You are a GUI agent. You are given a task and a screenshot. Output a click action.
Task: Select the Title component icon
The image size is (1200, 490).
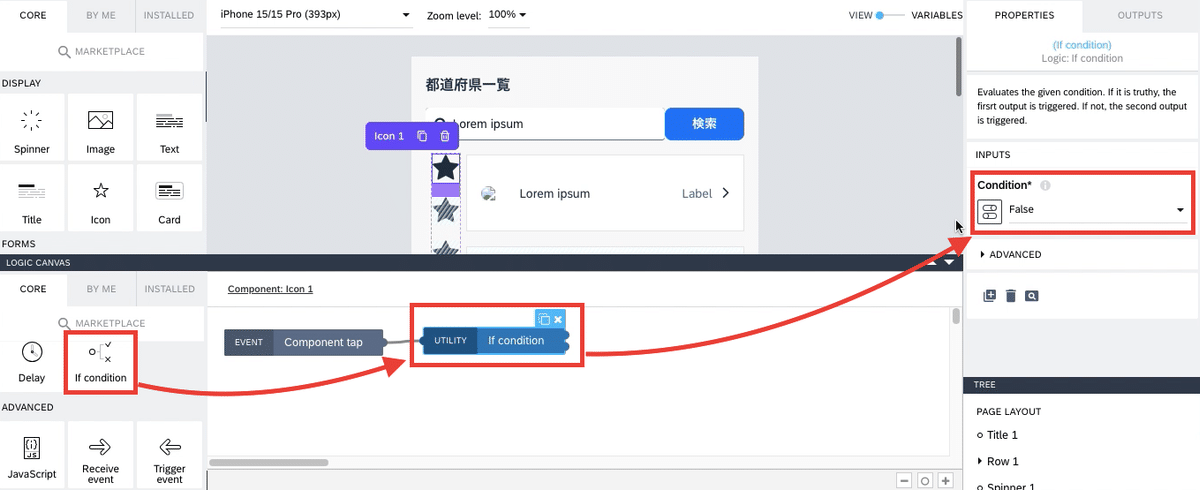[32, 198]
